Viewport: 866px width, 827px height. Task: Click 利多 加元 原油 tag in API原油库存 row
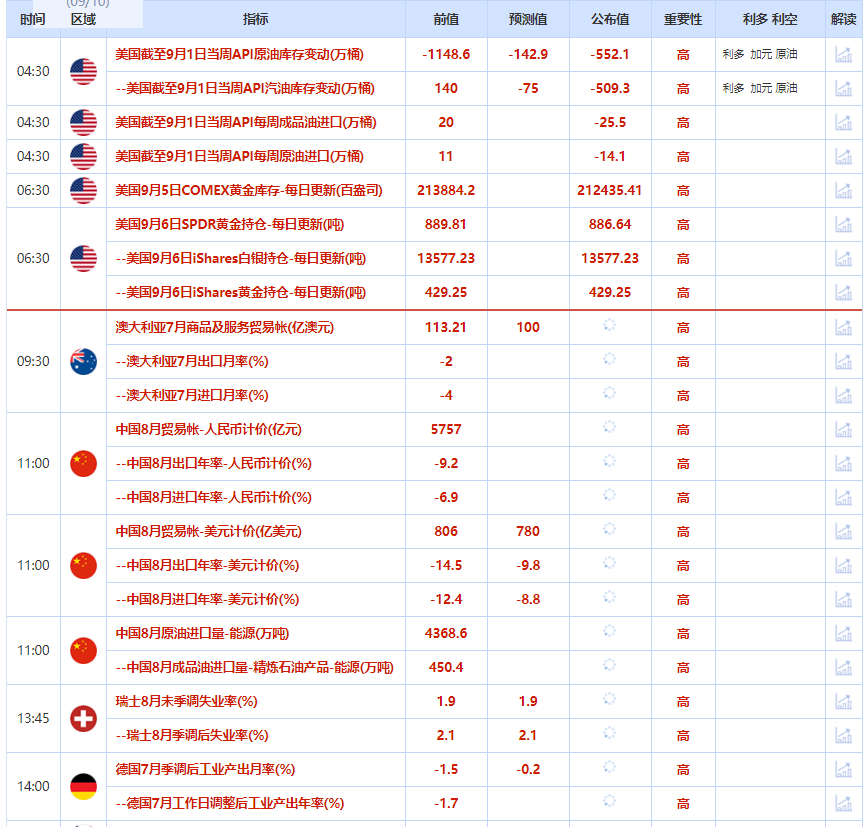click(x=760, y=55)
